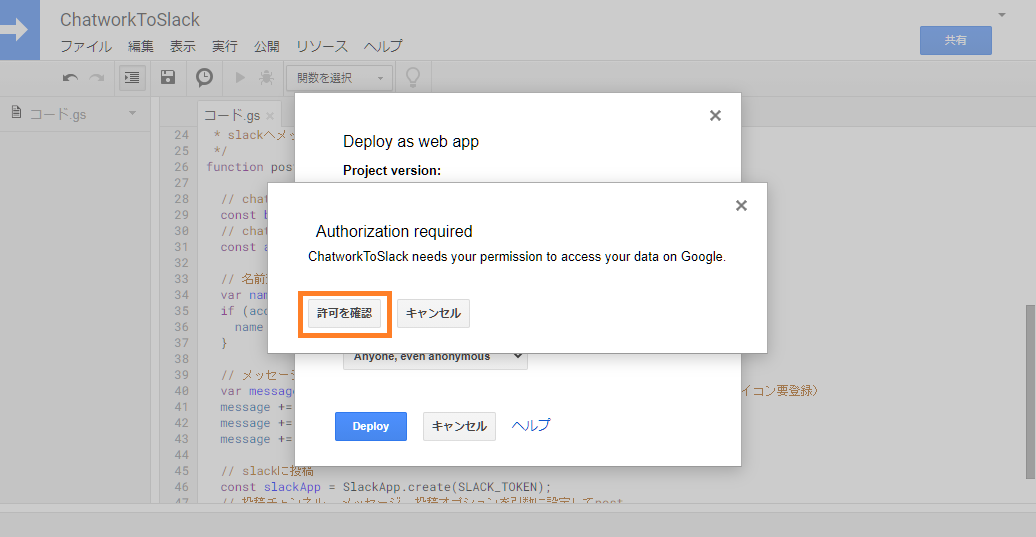Save the script with the floppy icon
The image size is (1036, 537).
coord(168,77)
